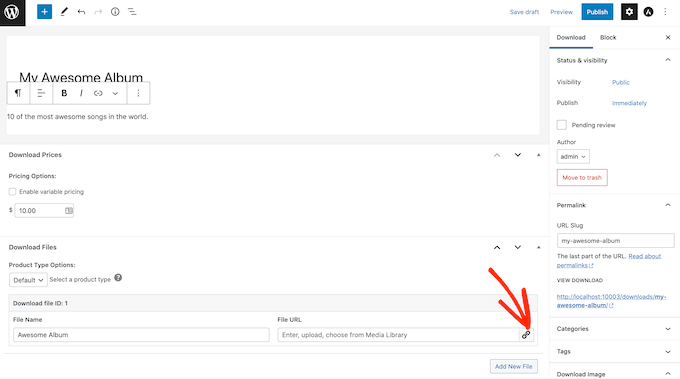Insert a link from block toolbar

point(98,93)
